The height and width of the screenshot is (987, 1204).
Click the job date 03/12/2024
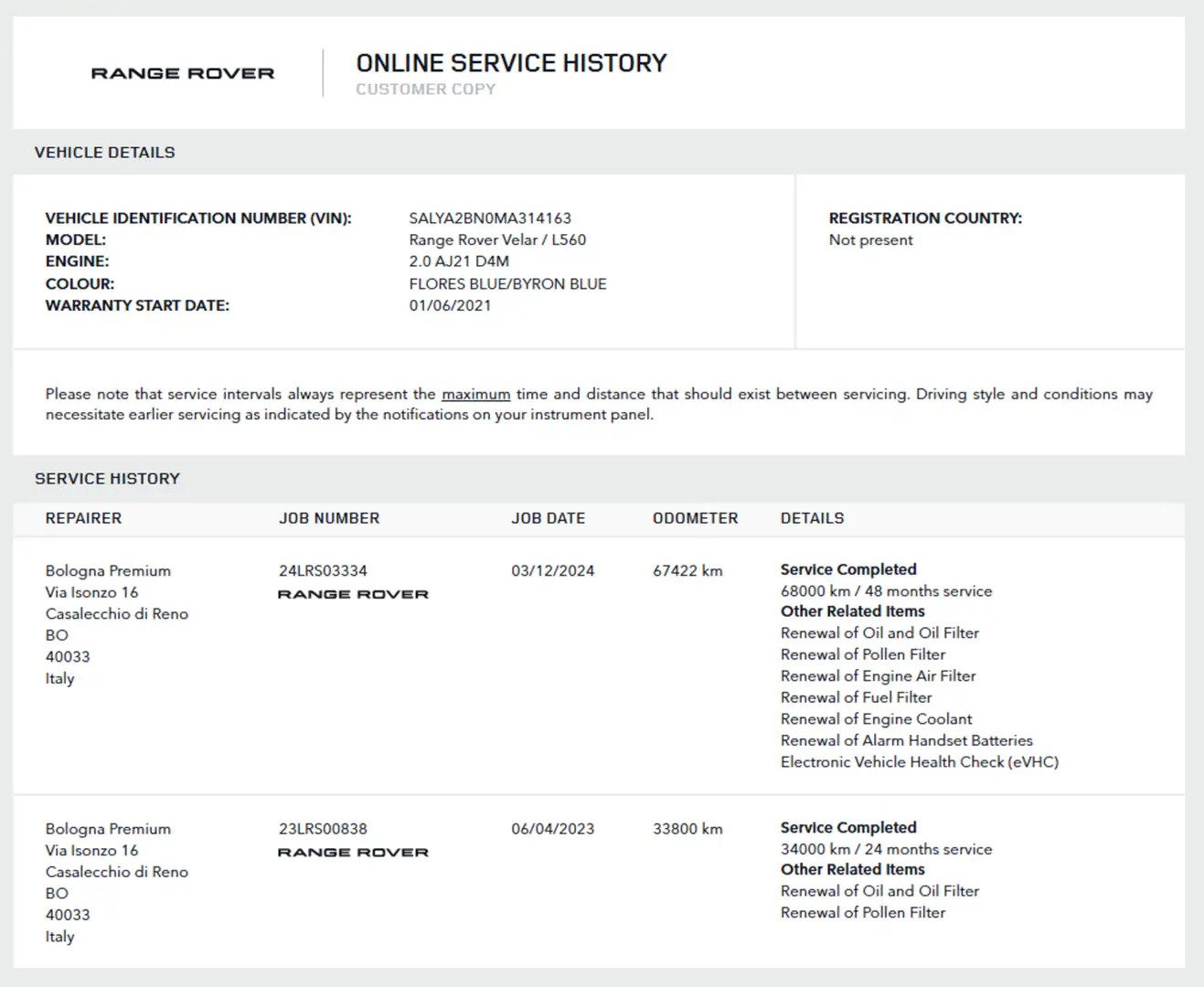(552, 571)
